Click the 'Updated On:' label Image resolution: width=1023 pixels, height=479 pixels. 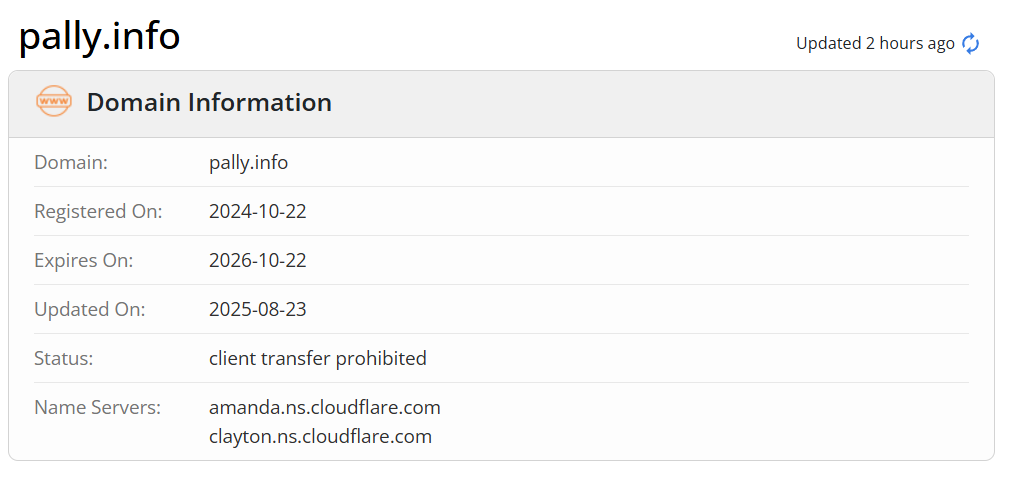point(90,309)
